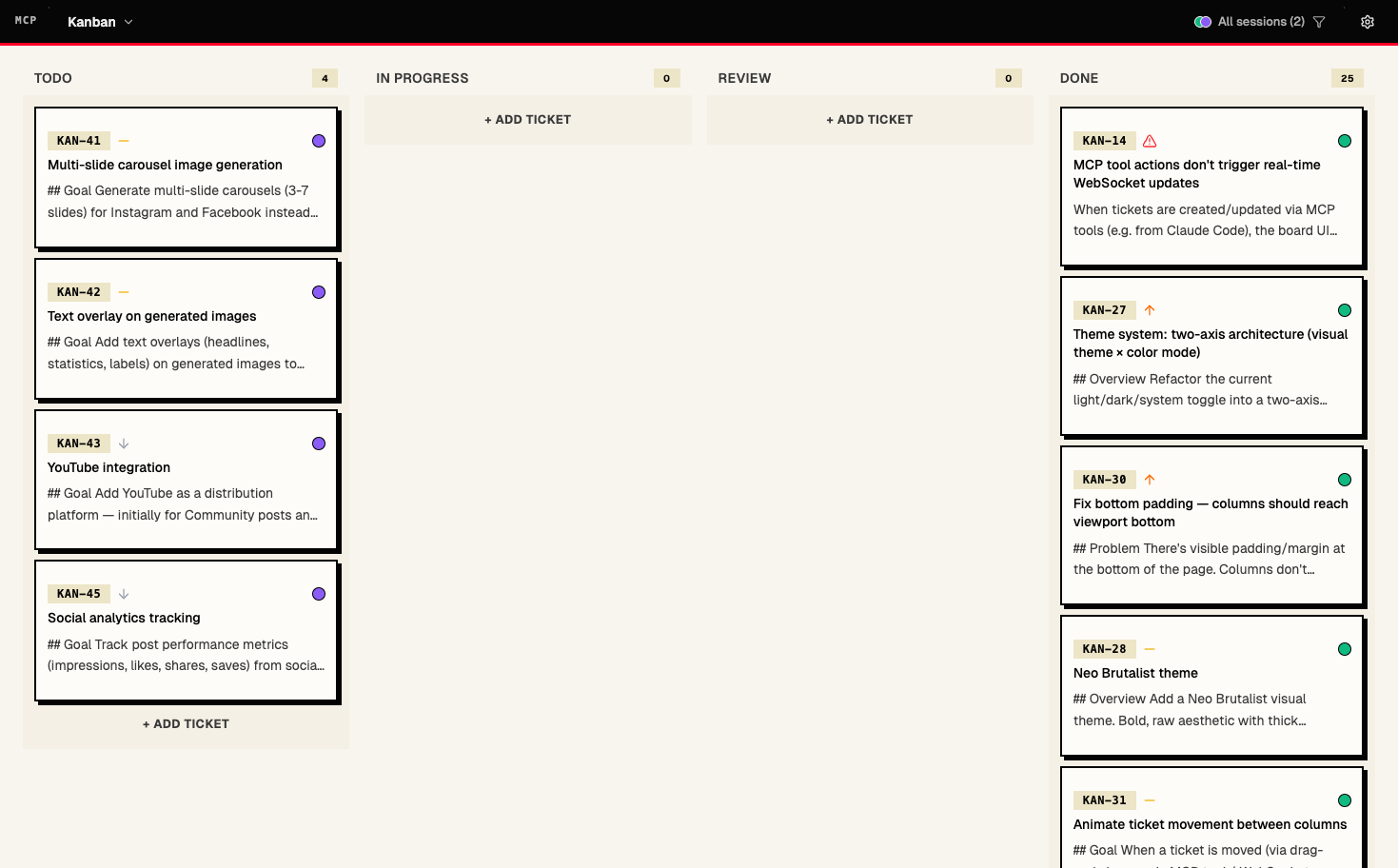Screen dimensions: 1398x868
Task: Click the KAN-31 ticket ID badge
Action: point(1105,800)
